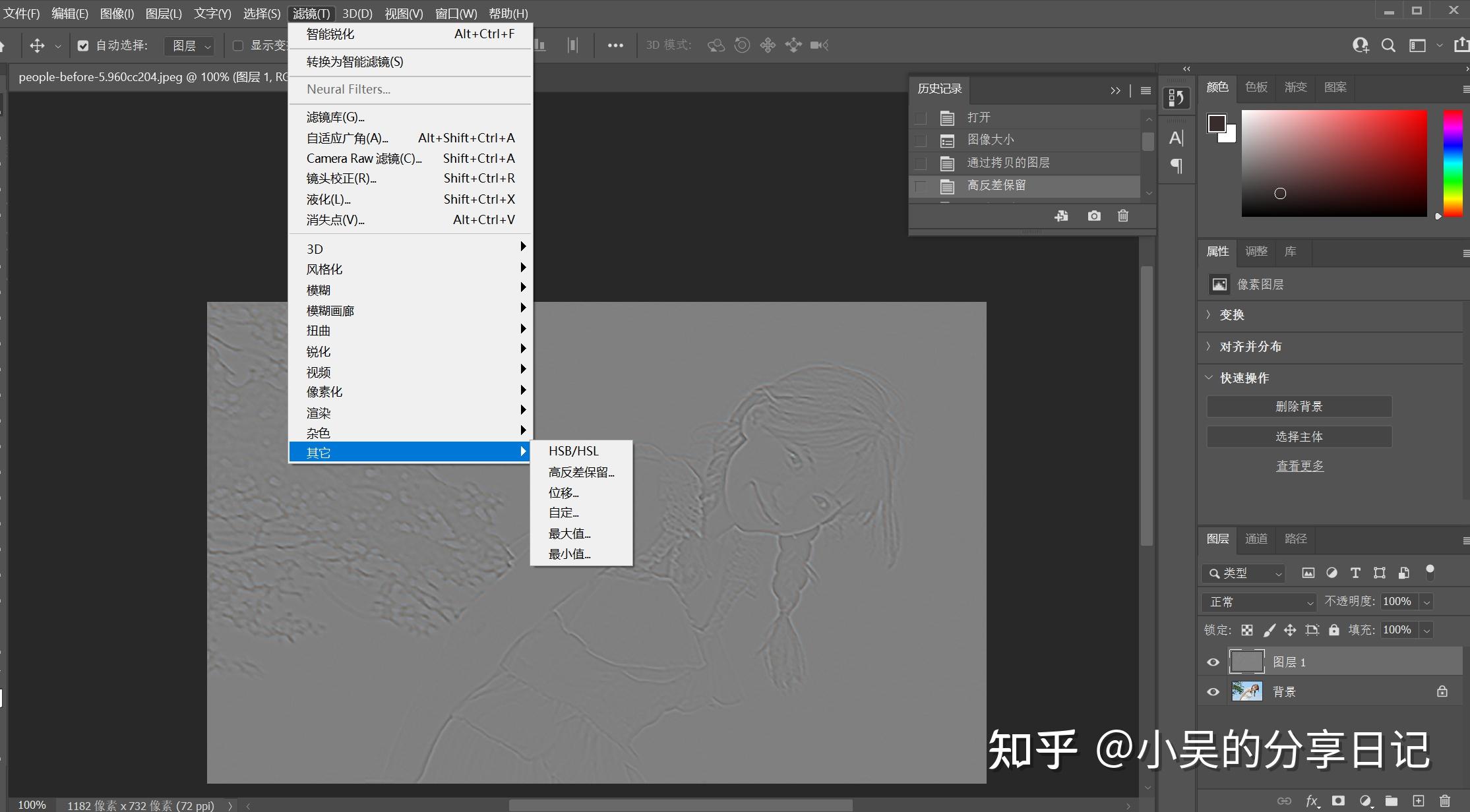This screenshot has width=1470, height=812.
Task: Hide 图层 1 using its eye icon
Action: tap(1213, 662)
